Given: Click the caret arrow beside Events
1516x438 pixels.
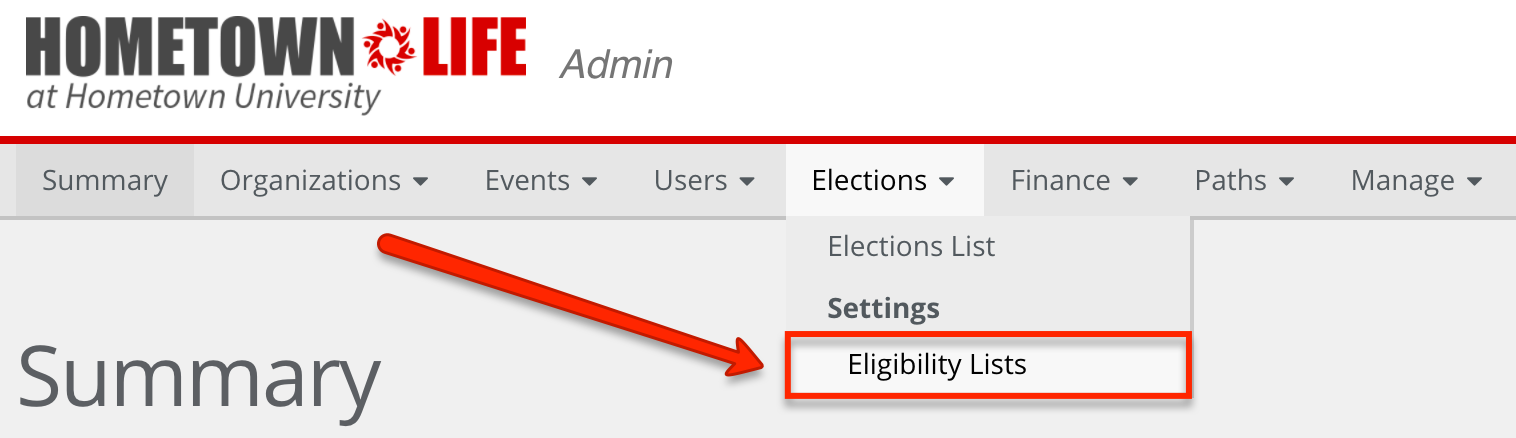Looking at the screenshot, I should coord(590,182).
